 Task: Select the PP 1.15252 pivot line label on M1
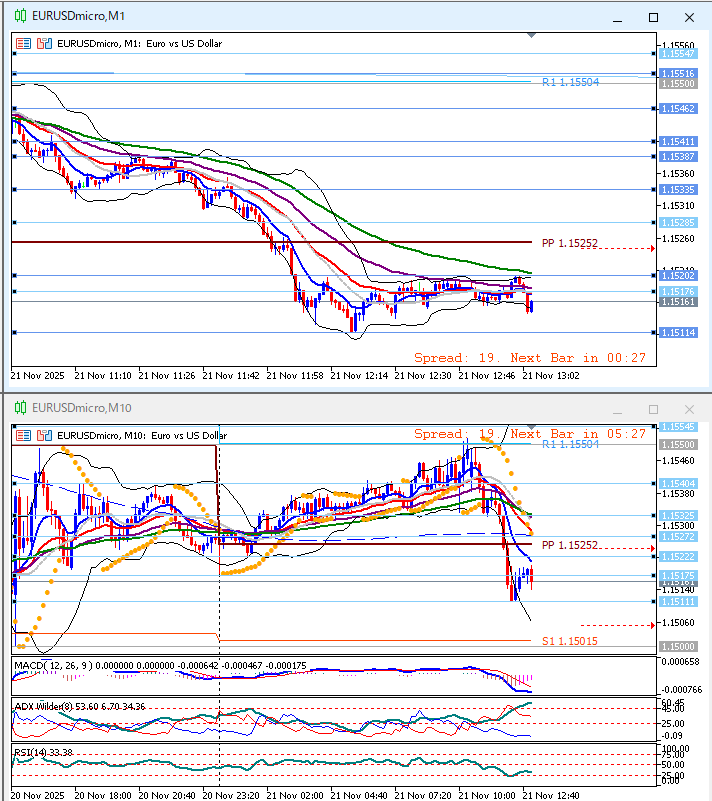pyautogui.click(x=569, y=243)
